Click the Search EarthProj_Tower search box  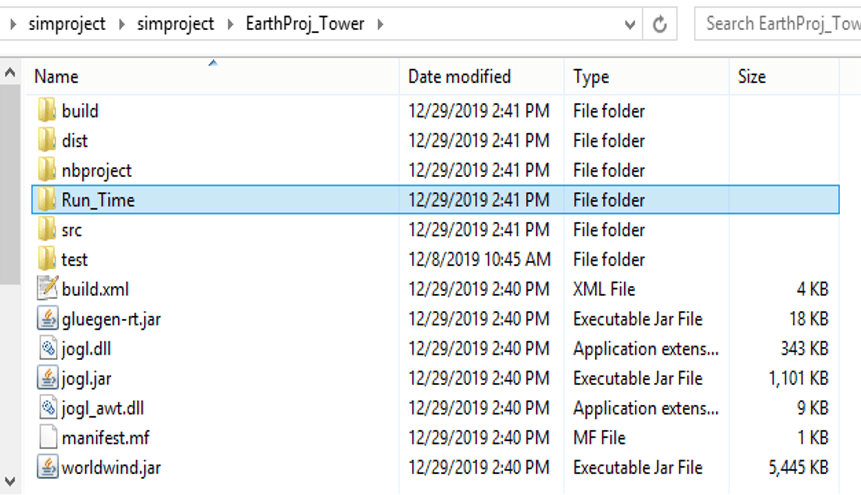click(x=780, y=24)
